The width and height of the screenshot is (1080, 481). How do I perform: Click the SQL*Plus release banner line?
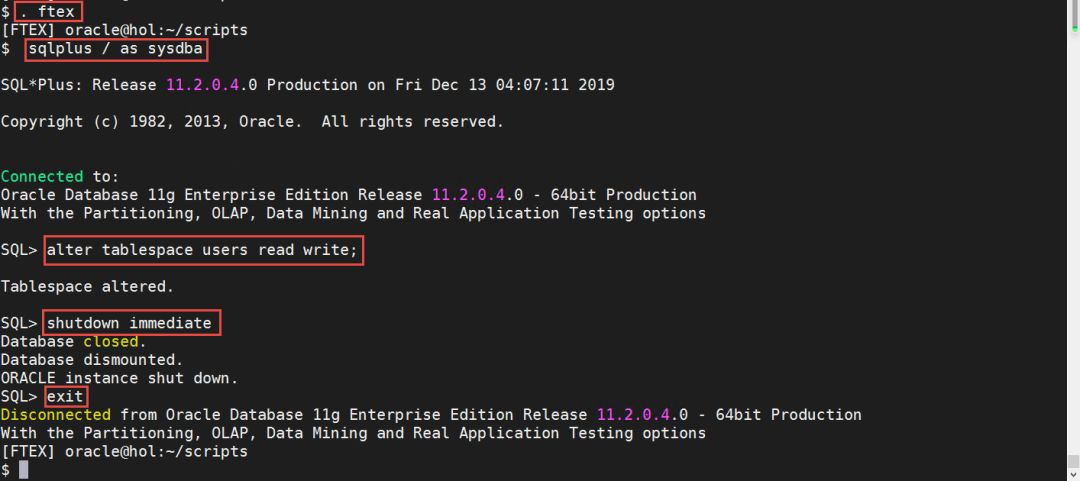click(308, 85)
